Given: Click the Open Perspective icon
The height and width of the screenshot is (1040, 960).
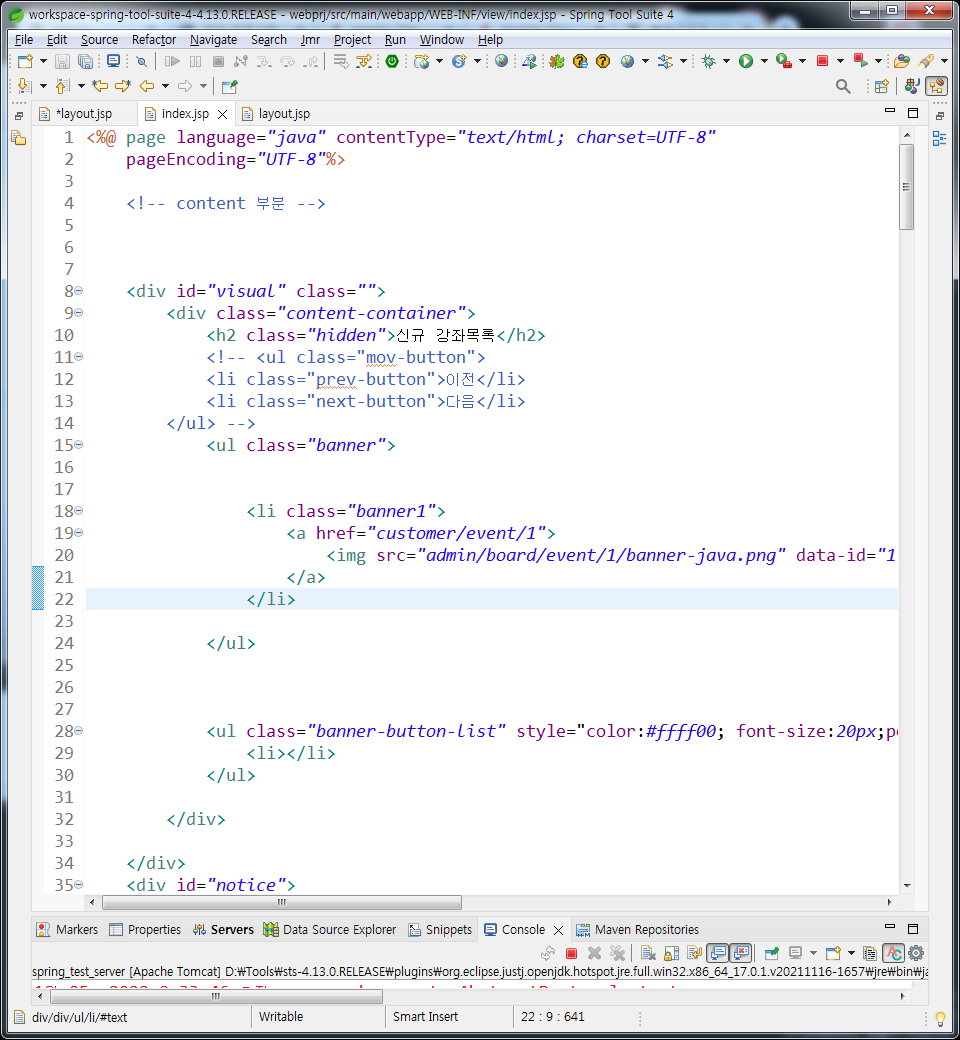Looking at the screenshot, I should [882, 86].
